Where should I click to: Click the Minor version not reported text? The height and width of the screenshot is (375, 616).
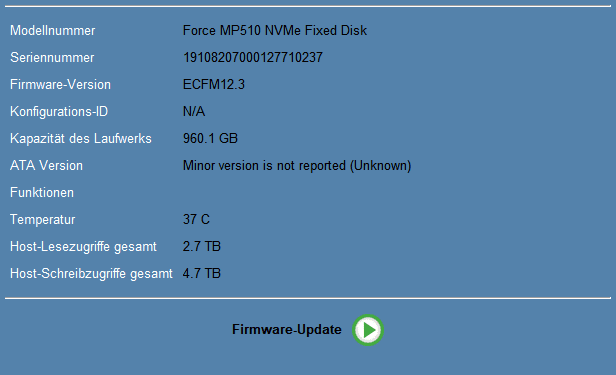pos(297,166)
